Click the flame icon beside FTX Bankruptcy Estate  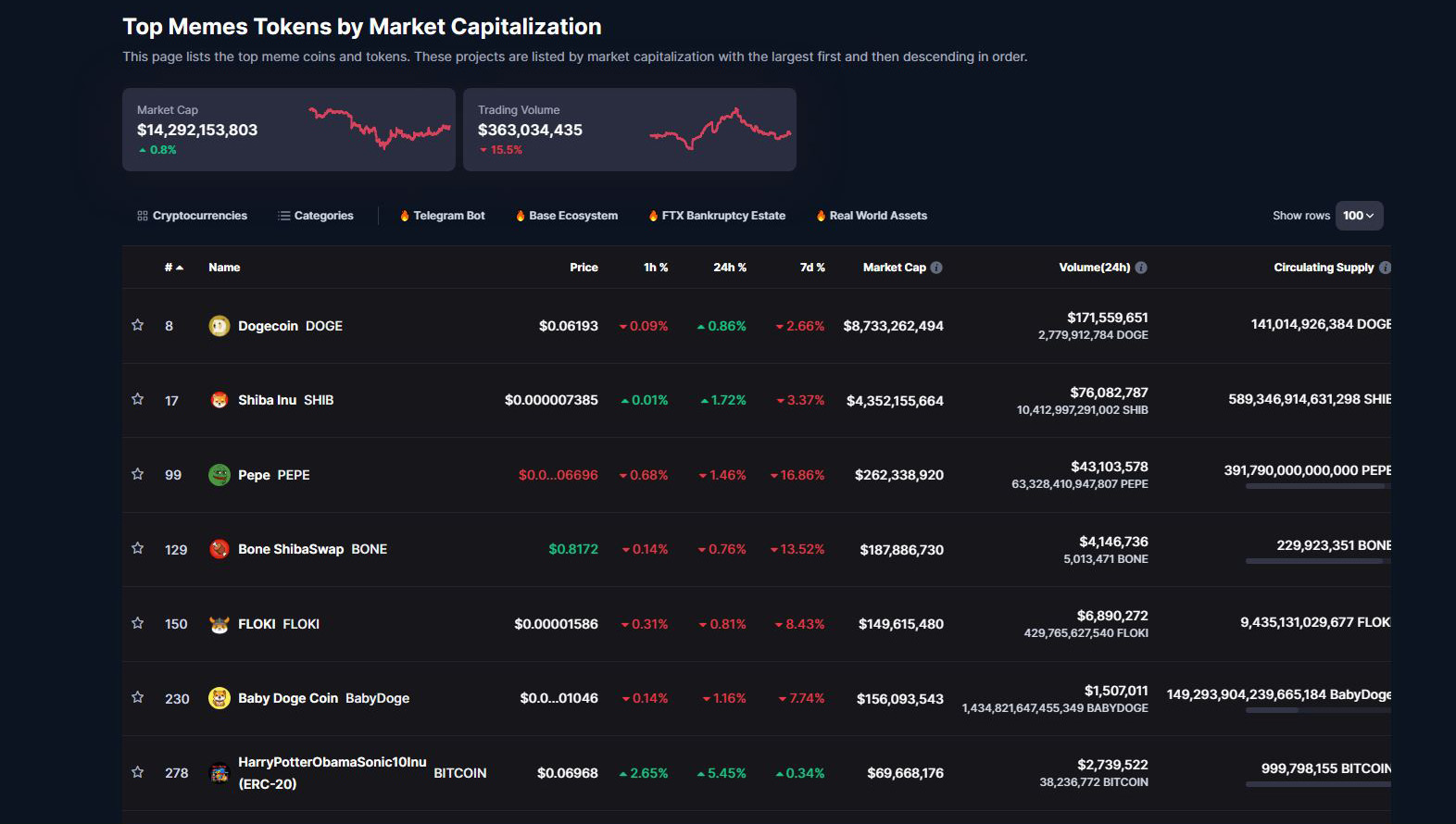coord(654,216)
